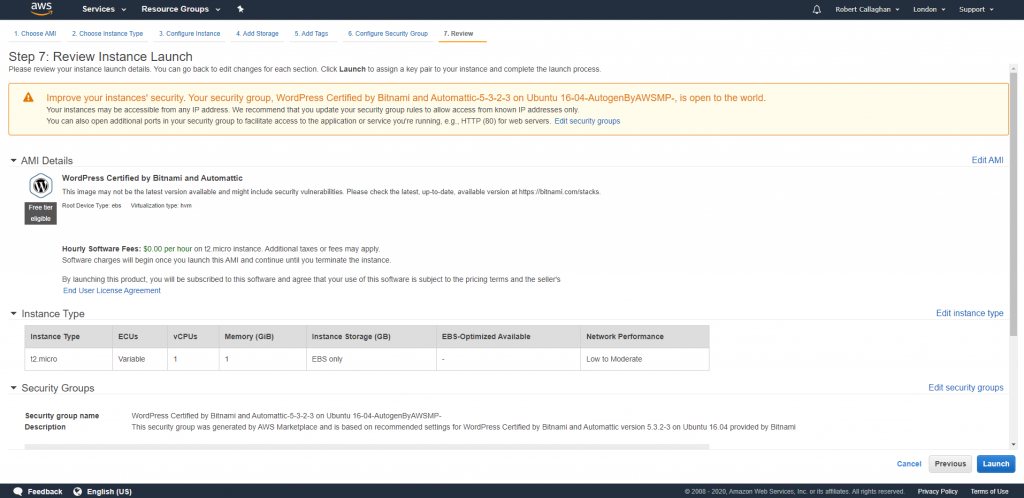
Task: Click the Feedback text link
Action: 45,491
